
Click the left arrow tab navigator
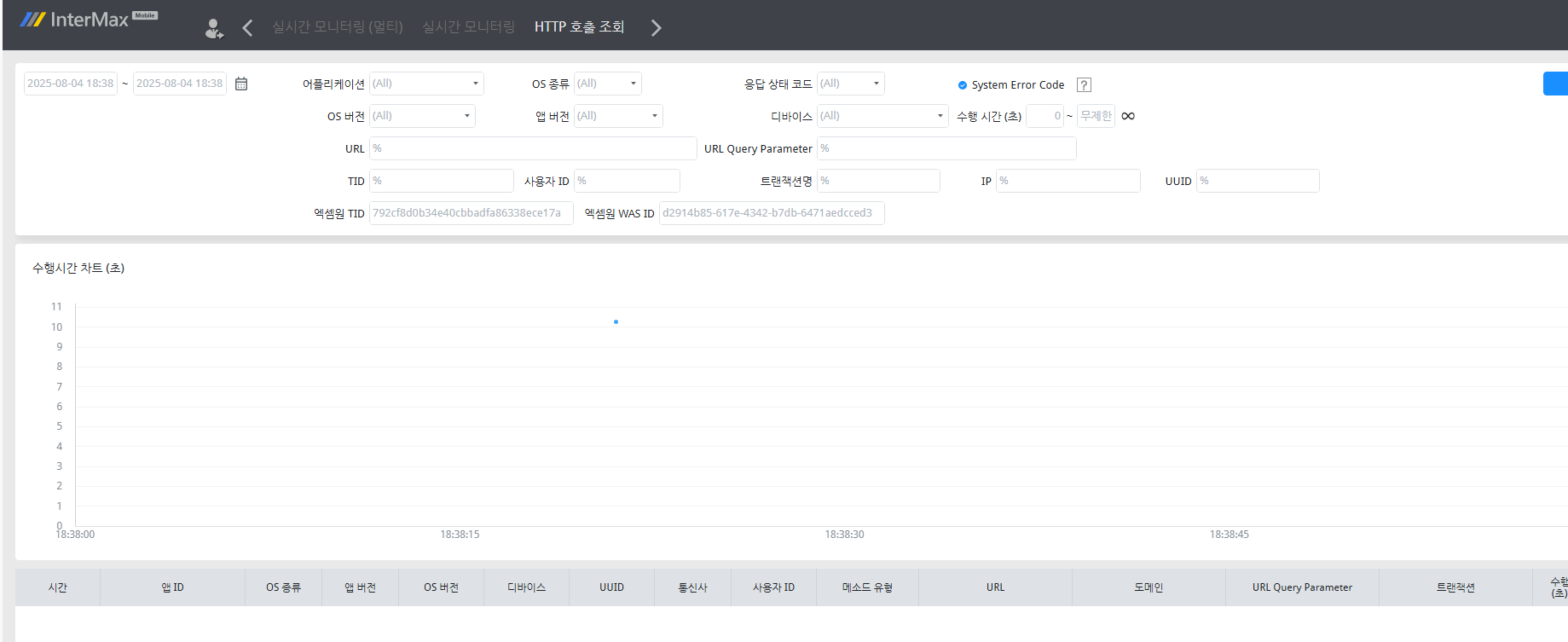[247, 28]
